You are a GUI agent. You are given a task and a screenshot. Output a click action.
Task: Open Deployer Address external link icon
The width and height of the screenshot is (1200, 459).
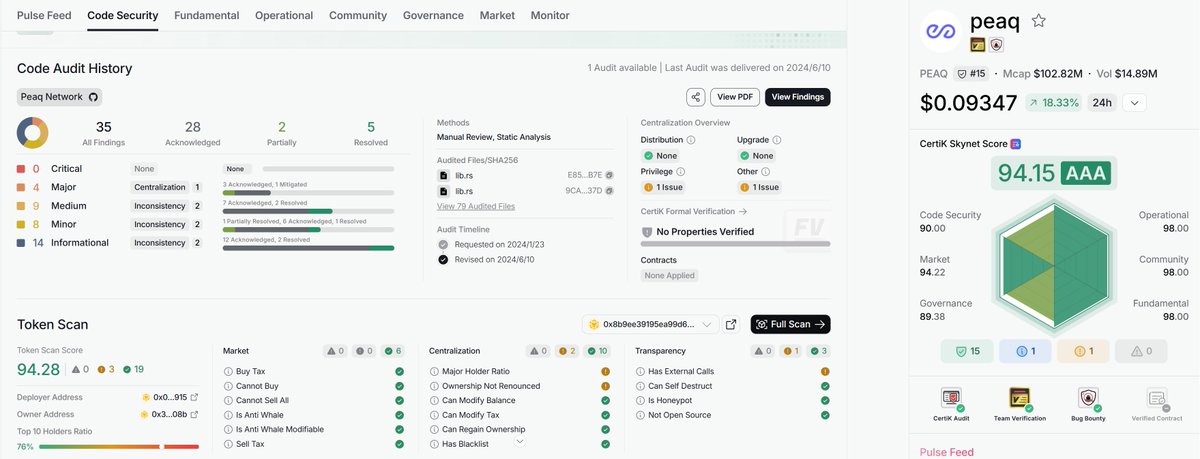(x=195, y=398)
